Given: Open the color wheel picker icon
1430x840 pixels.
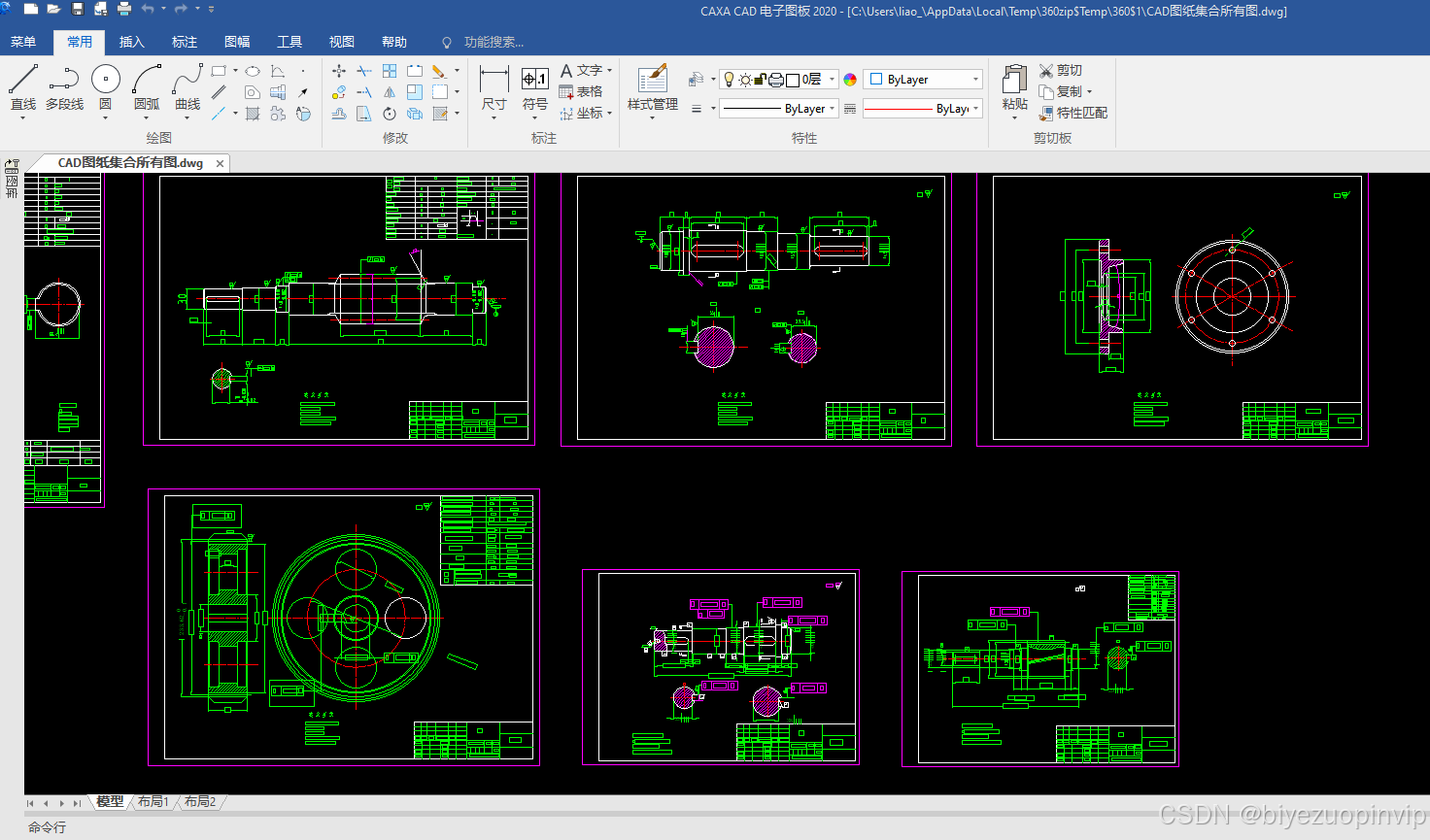Looking at the screenshot, I should click(850, 80).
